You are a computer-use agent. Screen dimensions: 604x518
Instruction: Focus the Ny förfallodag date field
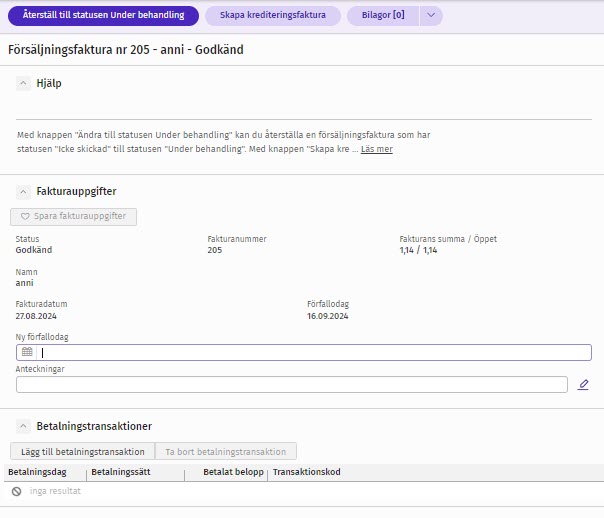(x=304, y=352)
